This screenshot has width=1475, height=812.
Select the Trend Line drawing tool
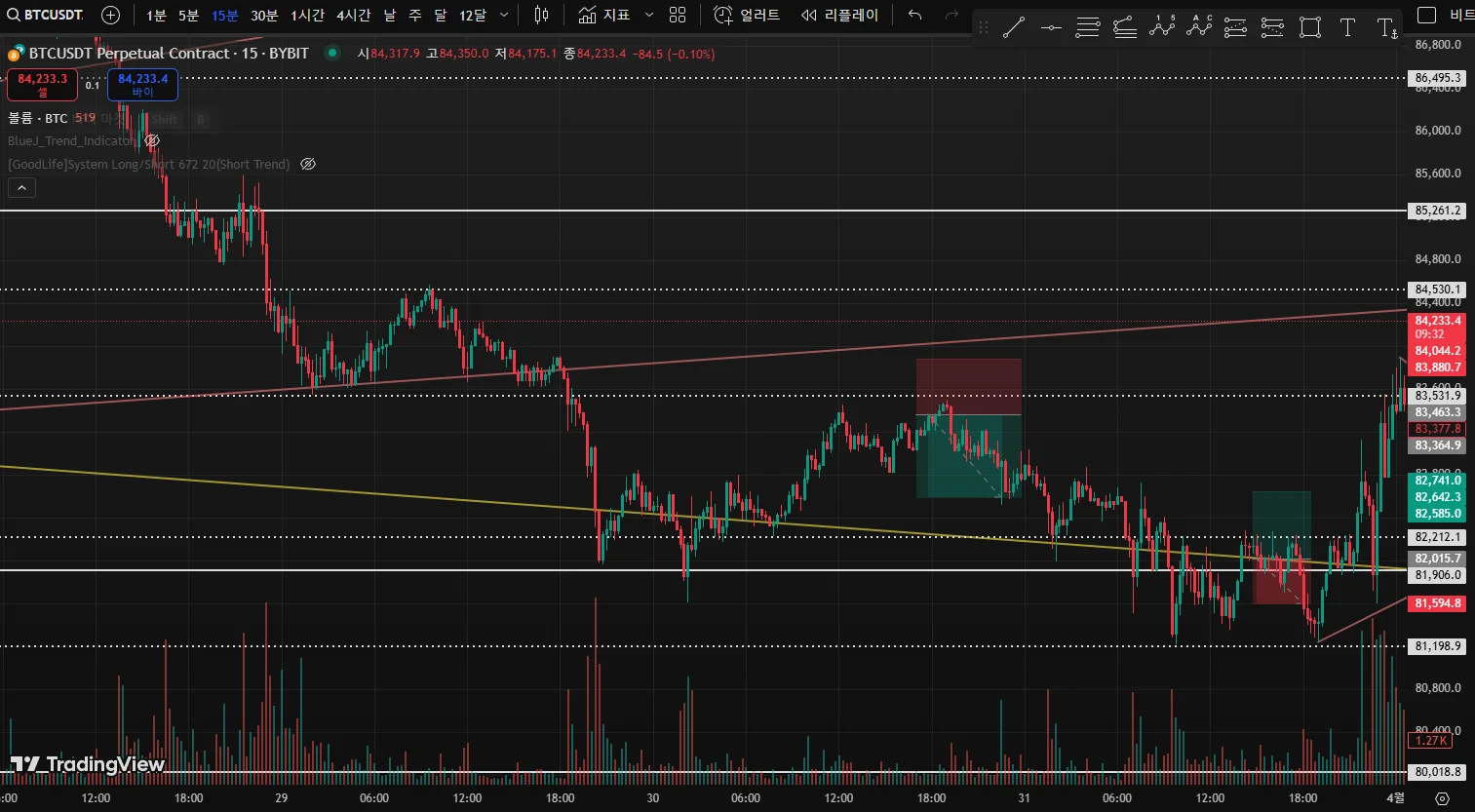pyautogui.click(x=1014, y=28)
